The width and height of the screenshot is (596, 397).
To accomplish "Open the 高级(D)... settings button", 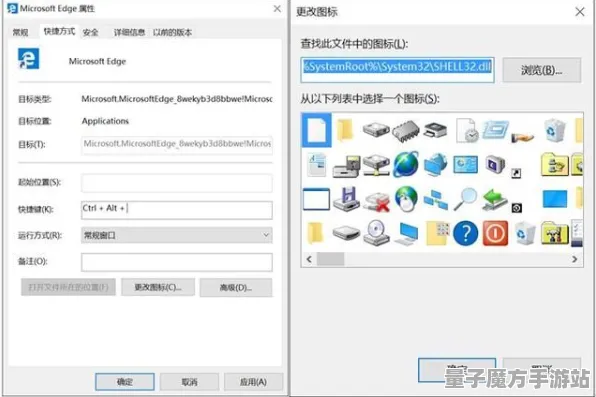I will [236, 287].
